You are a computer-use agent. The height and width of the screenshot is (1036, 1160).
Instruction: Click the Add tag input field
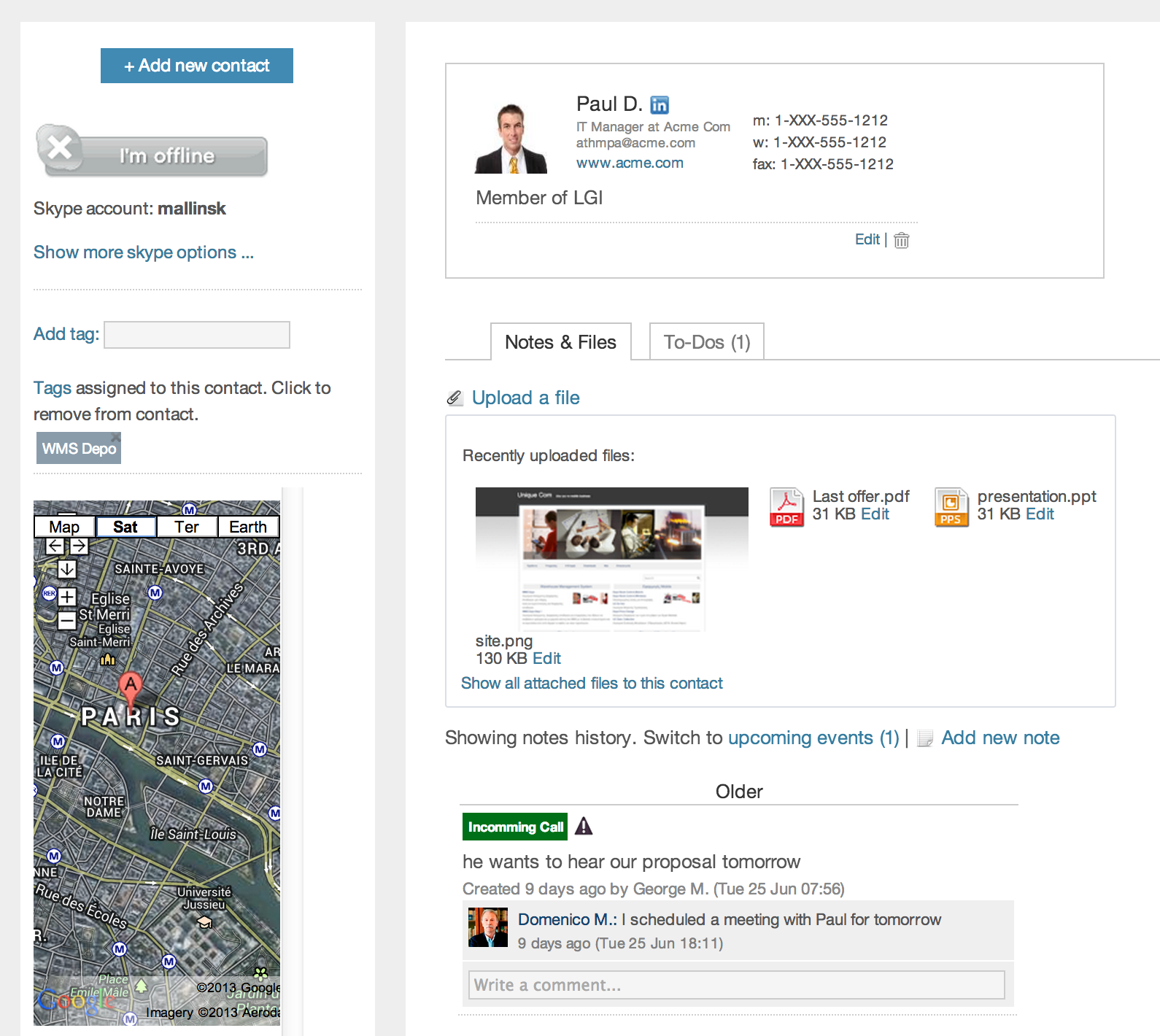197,335
